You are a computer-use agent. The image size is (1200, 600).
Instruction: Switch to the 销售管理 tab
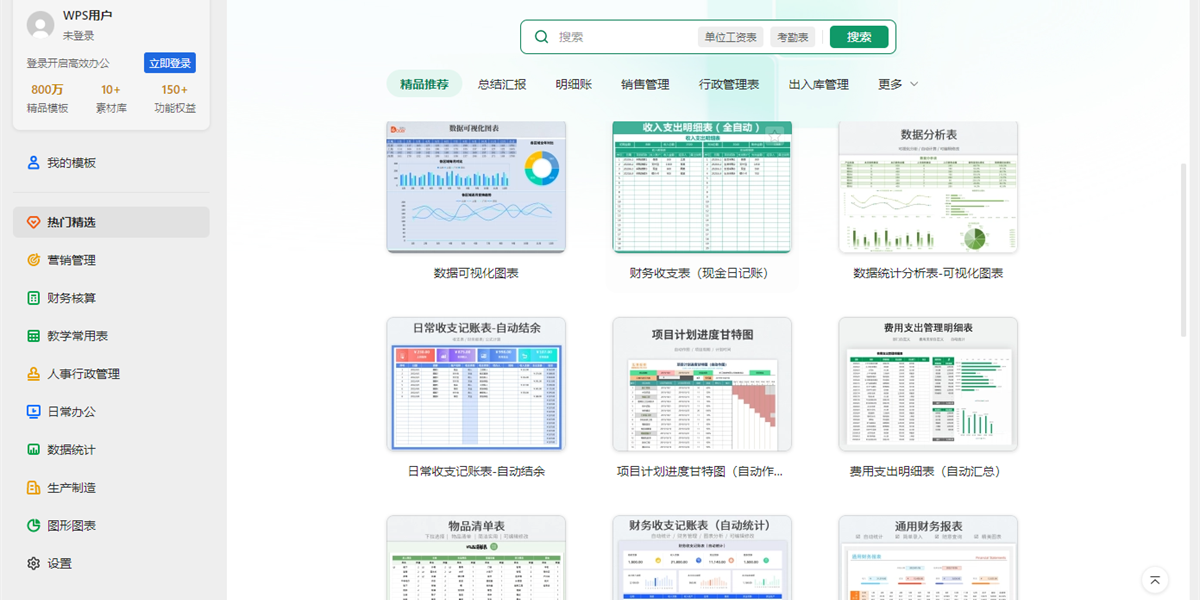(645, 85)
